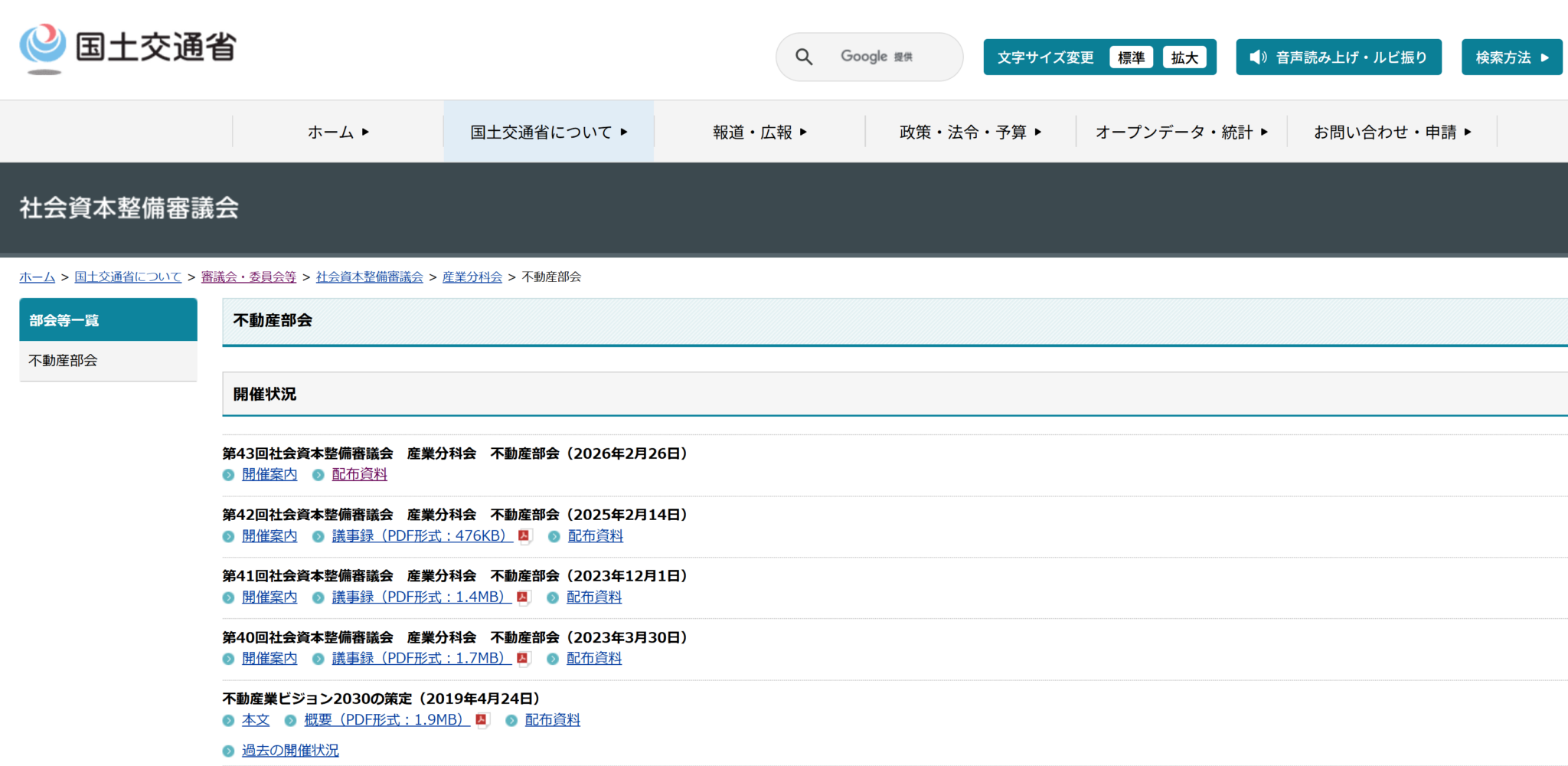Screen dimensions: 1568x766
Task: Set text size to 標準
Action: pos(1130,57)
